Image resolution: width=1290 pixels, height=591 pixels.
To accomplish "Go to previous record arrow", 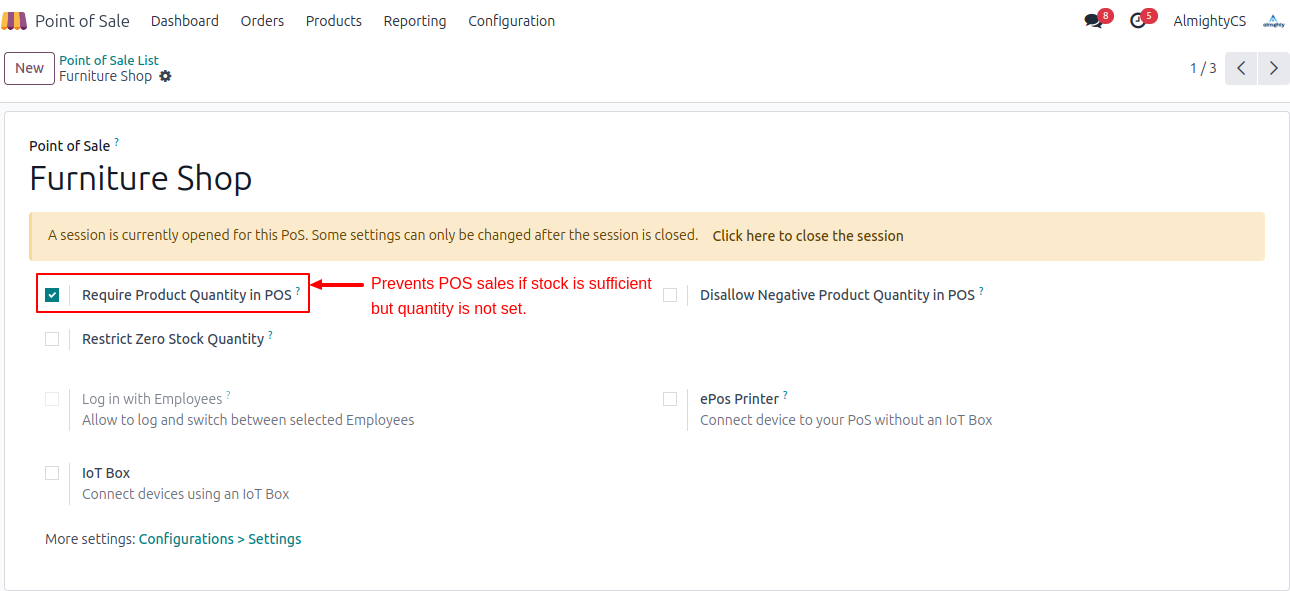I will click(x=1240, y=68).
